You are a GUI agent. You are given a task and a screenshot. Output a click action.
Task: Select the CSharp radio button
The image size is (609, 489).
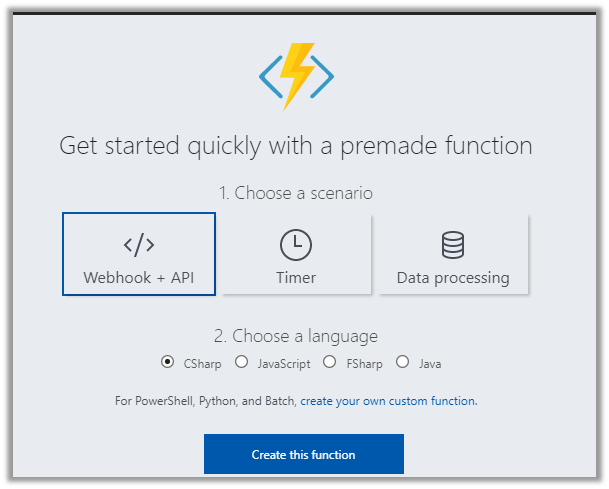point(167,362)
